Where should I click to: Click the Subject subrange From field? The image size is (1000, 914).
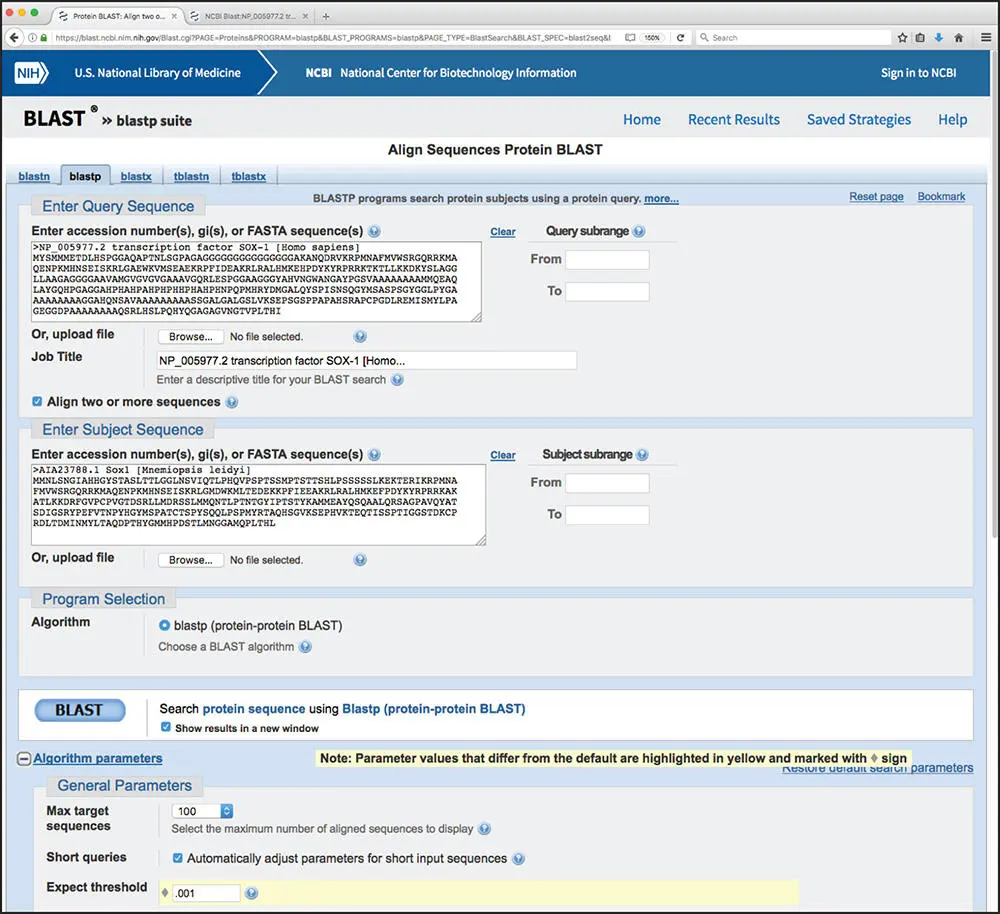point(607,483)
